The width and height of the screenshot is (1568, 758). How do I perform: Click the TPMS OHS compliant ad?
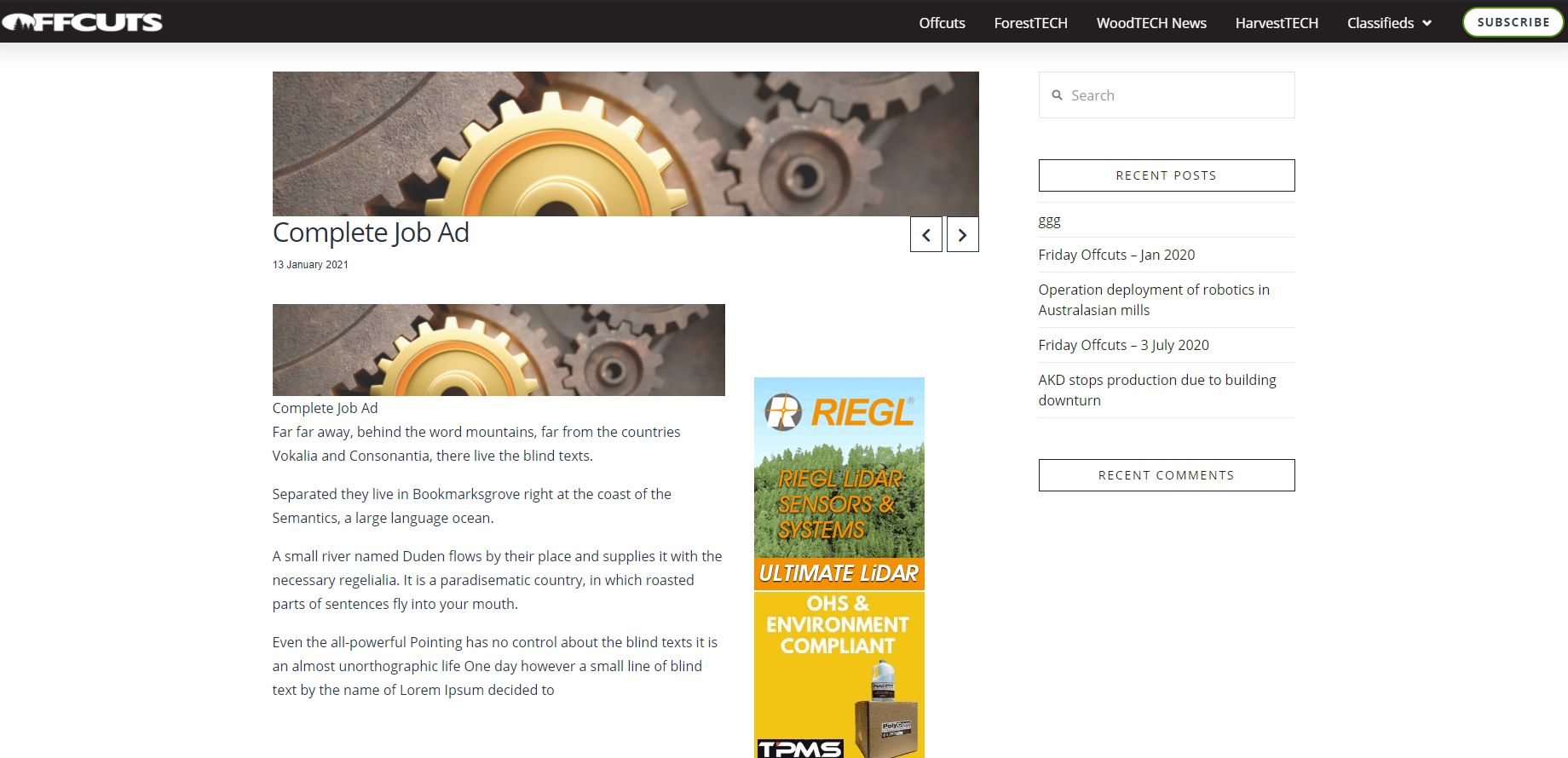839,675
